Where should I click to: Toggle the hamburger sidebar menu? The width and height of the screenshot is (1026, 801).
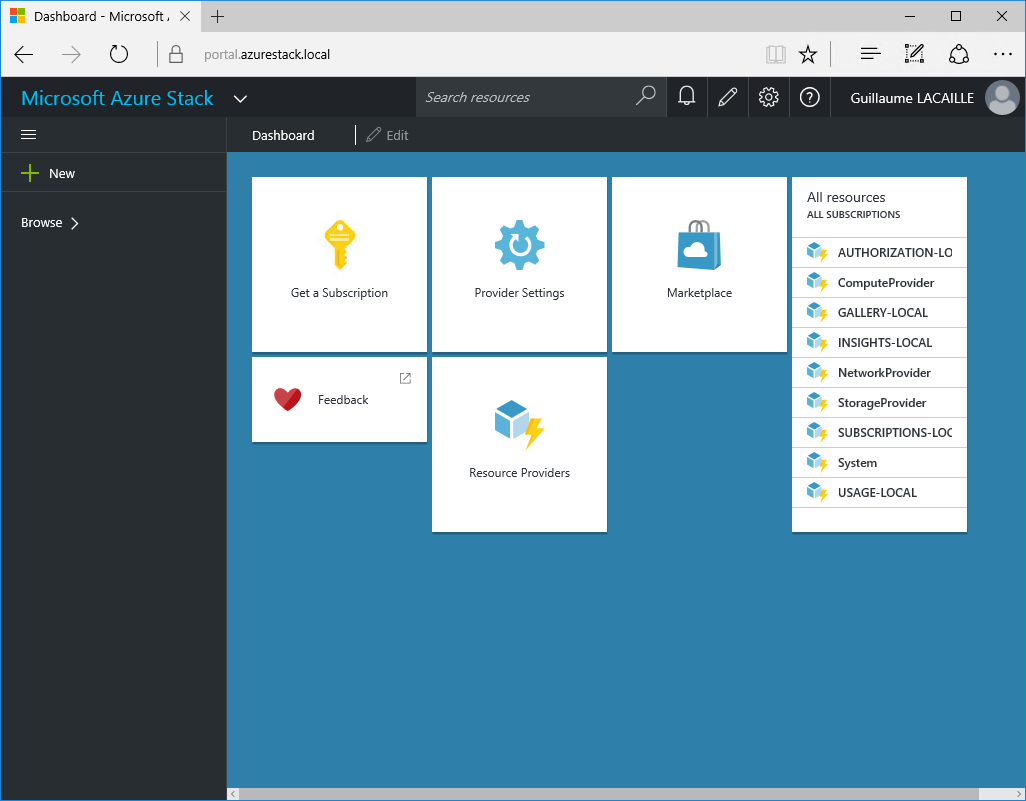(x=29, y=135)
